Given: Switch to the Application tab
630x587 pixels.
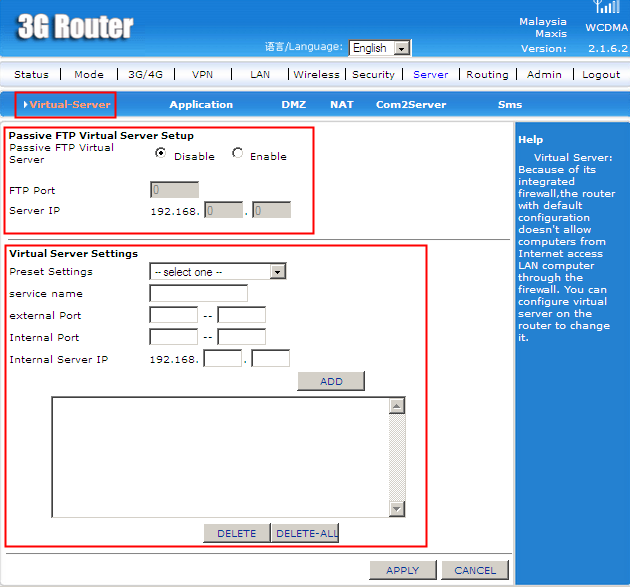Looking at the screenshot, I should (201, 104).
